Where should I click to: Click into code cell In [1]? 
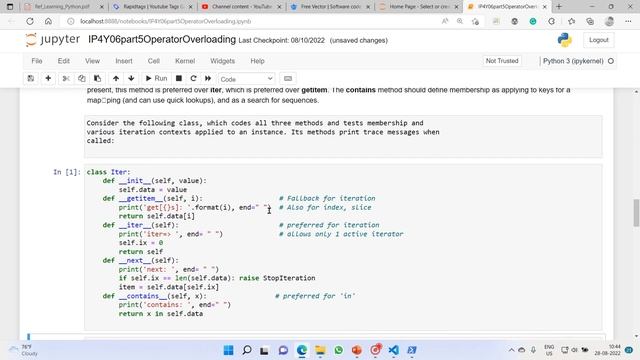click(x=343, y=247)
